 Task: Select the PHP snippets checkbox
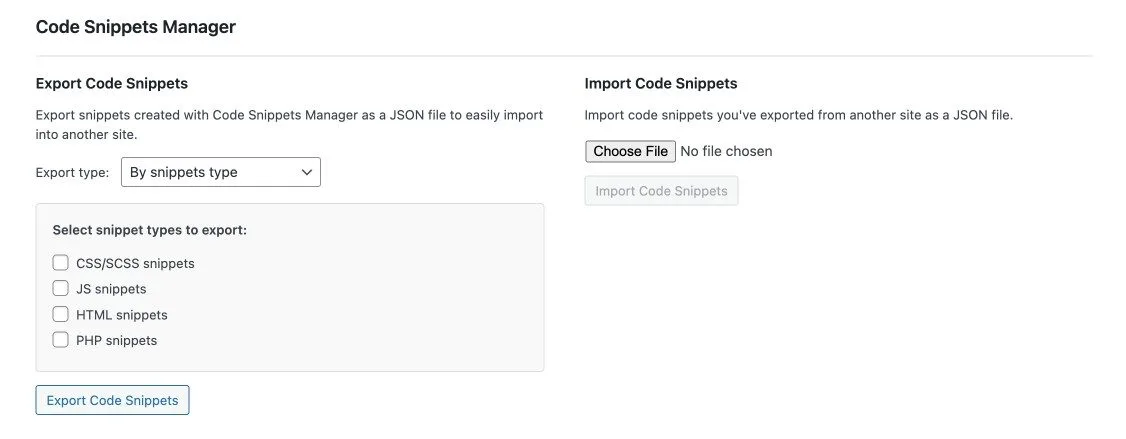tap(61, 340)
